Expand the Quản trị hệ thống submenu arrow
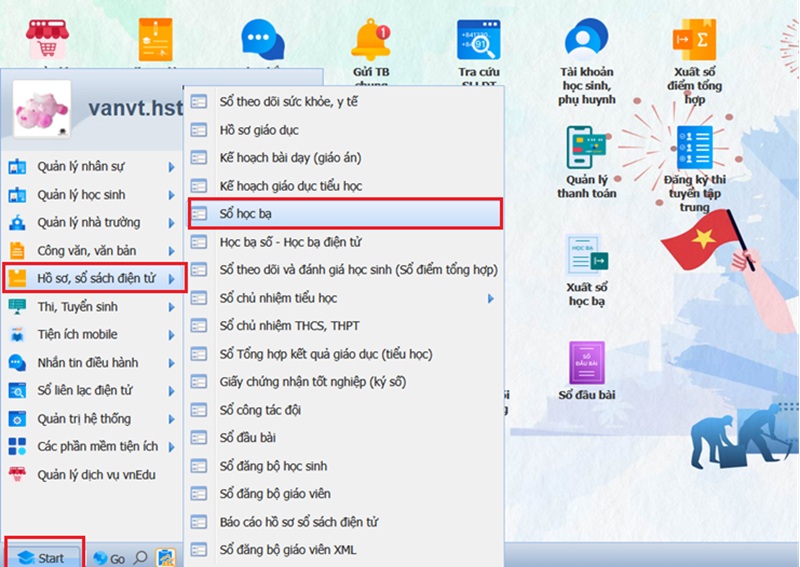Viewport: 800px width, 567px height. tap(171, 420)
